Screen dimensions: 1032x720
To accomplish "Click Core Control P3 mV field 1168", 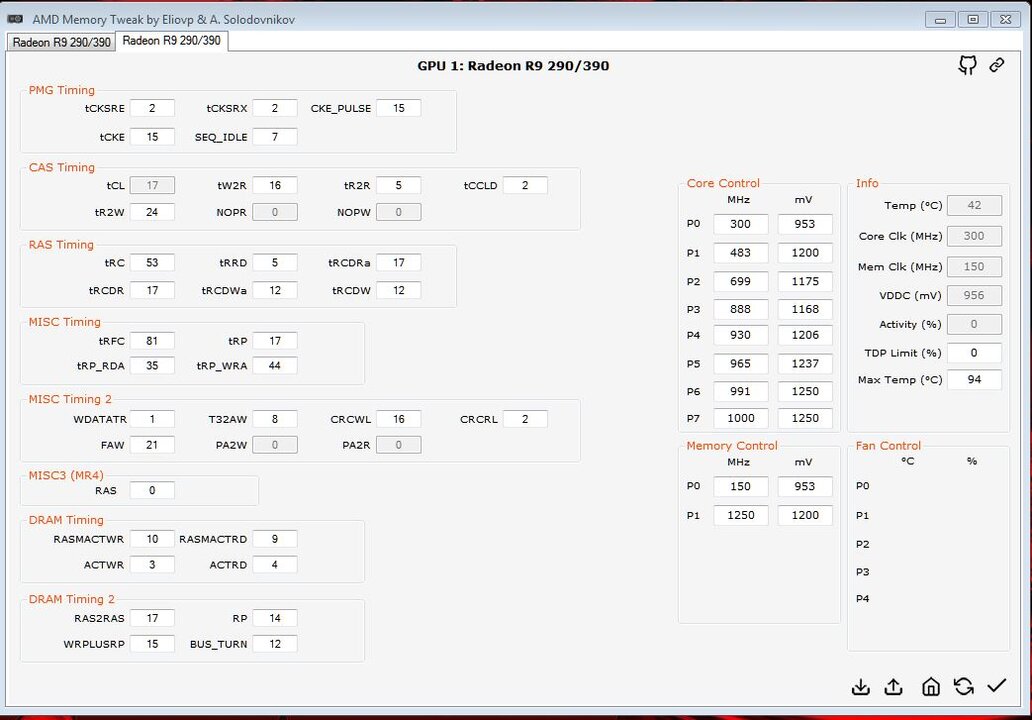I will pos(805,309).
